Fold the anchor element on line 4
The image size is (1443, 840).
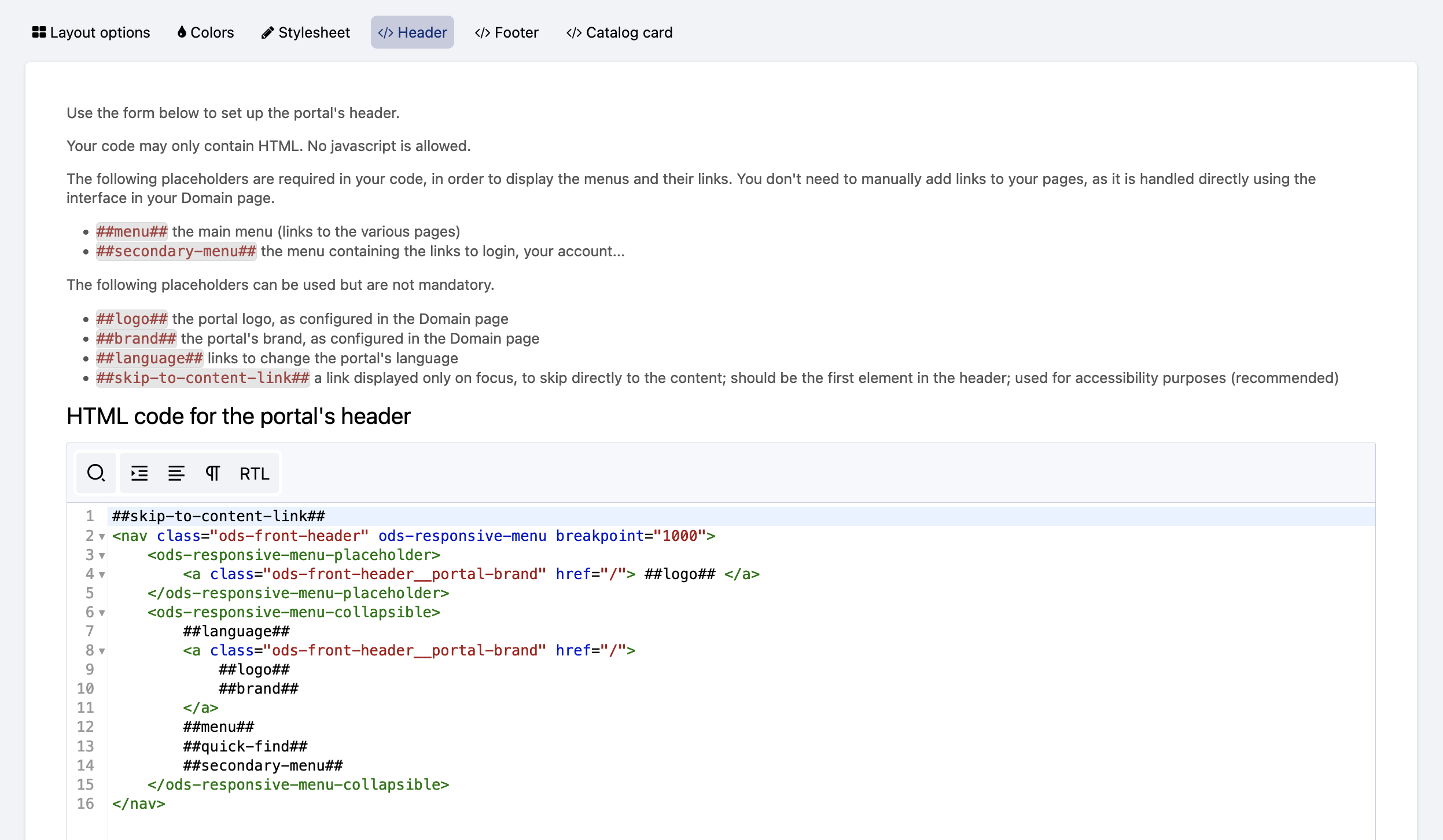coord(102,575)
